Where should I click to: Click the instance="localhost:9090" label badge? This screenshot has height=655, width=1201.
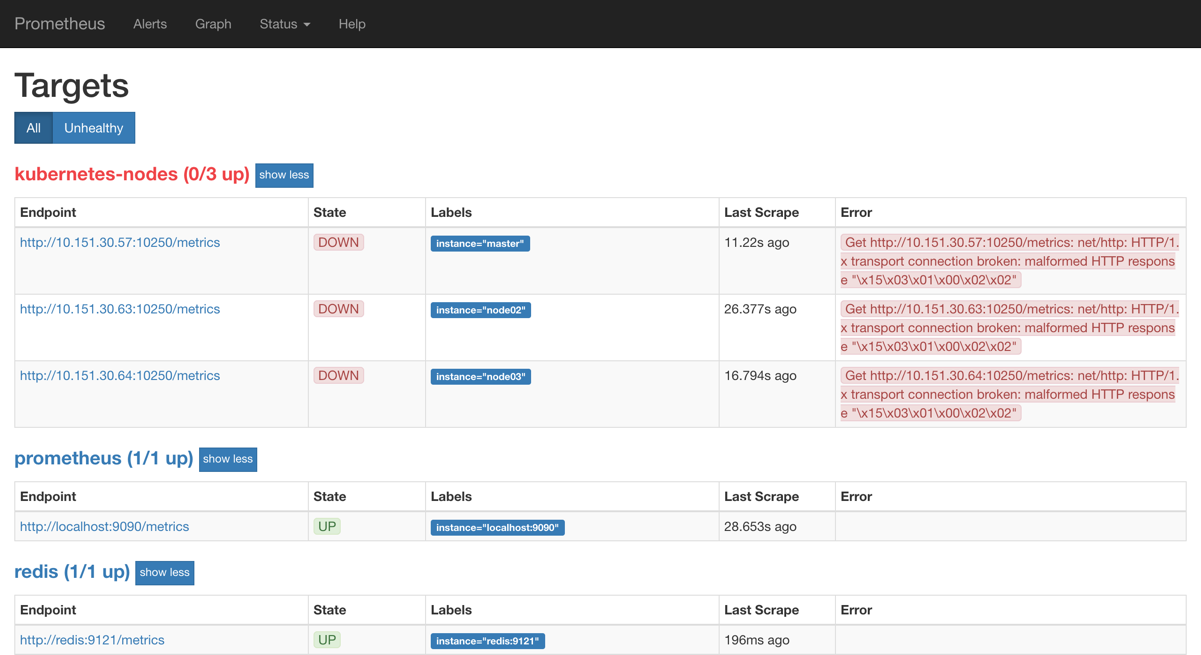pos(498,527)
